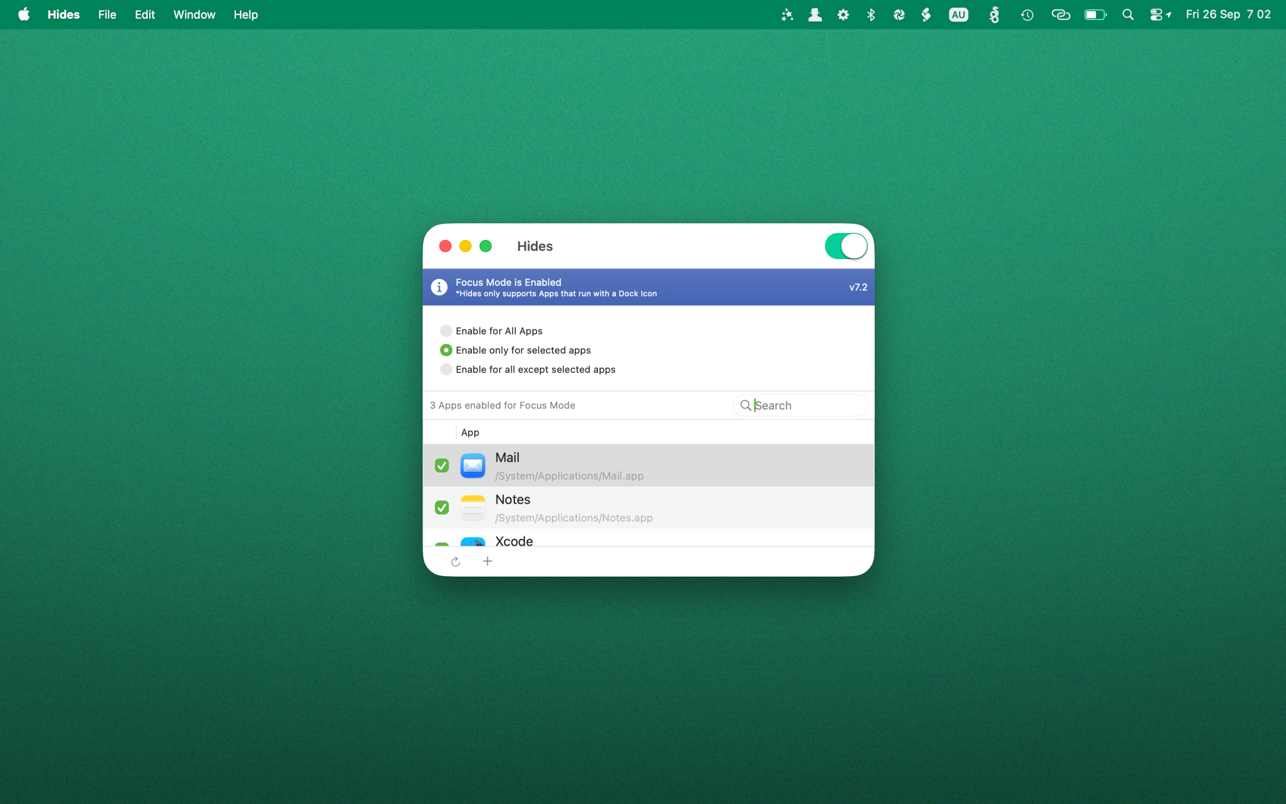1286x804 pixels.
Task: Minimize the Hides window
Action: pos(465,246)
